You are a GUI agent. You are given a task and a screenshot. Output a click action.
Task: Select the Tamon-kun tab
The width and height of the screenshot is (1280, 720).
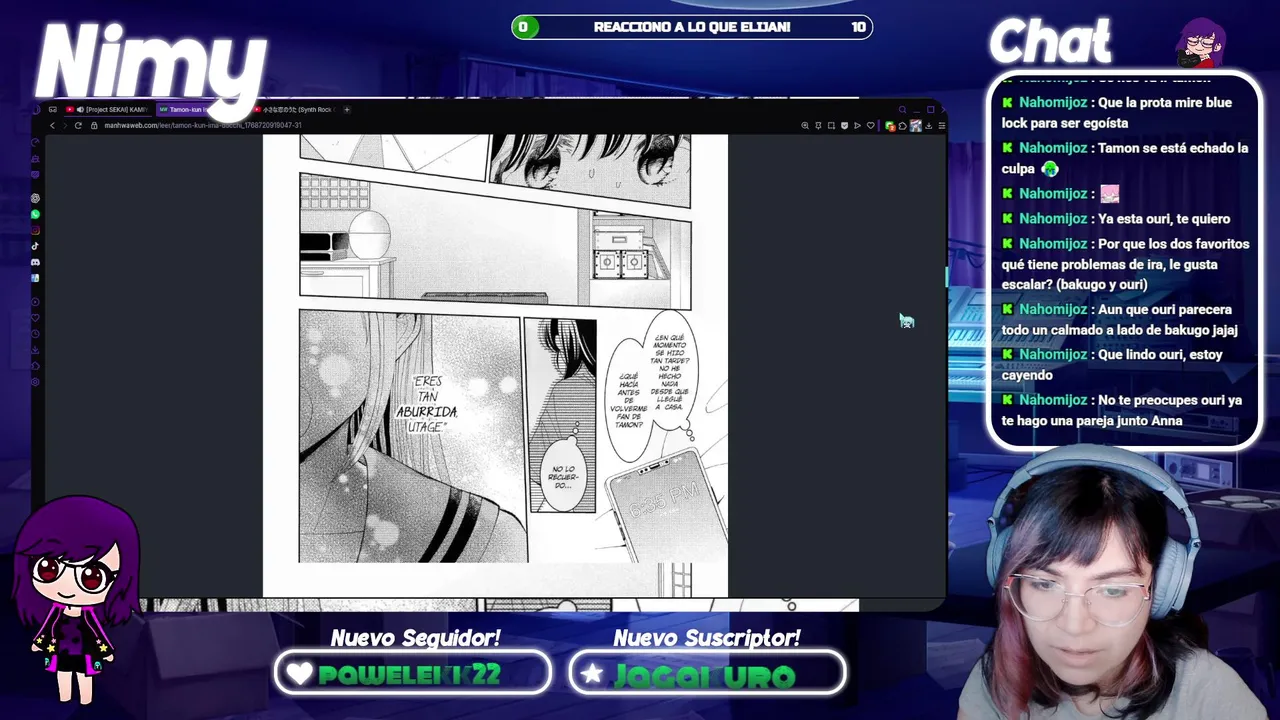pos(203,109)
